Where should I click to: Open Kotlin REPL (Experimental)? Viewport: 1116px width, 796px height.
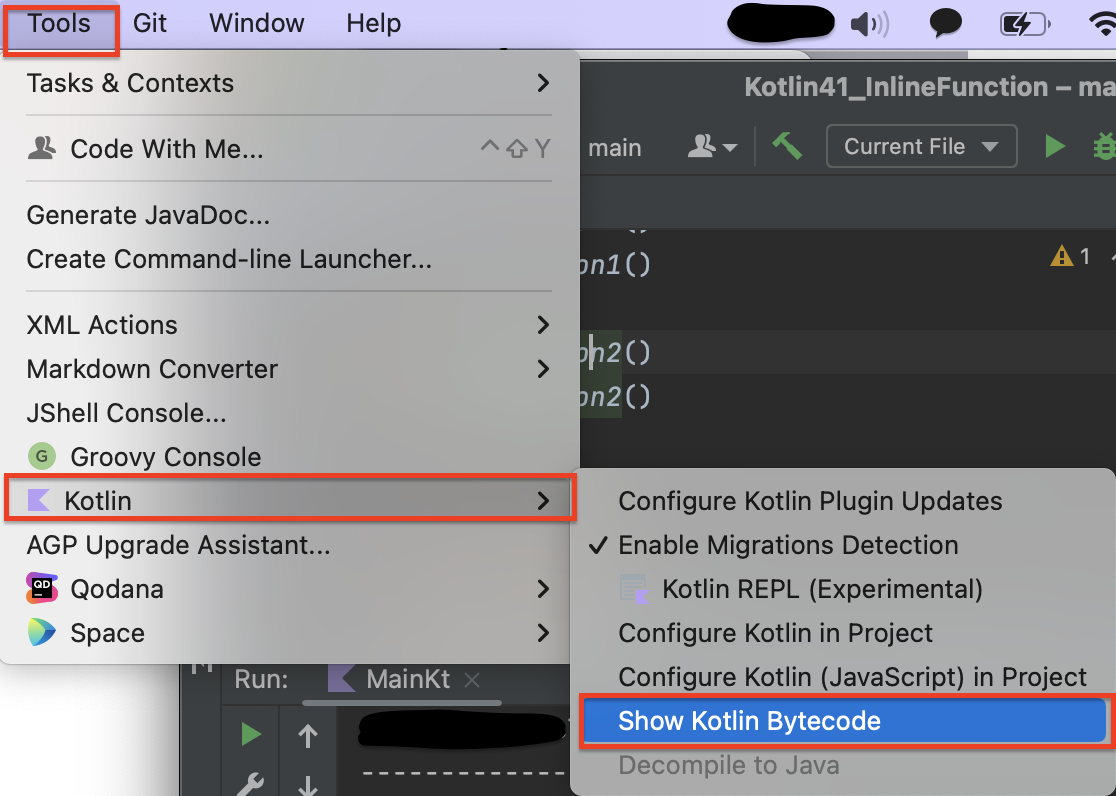(843, 590)
